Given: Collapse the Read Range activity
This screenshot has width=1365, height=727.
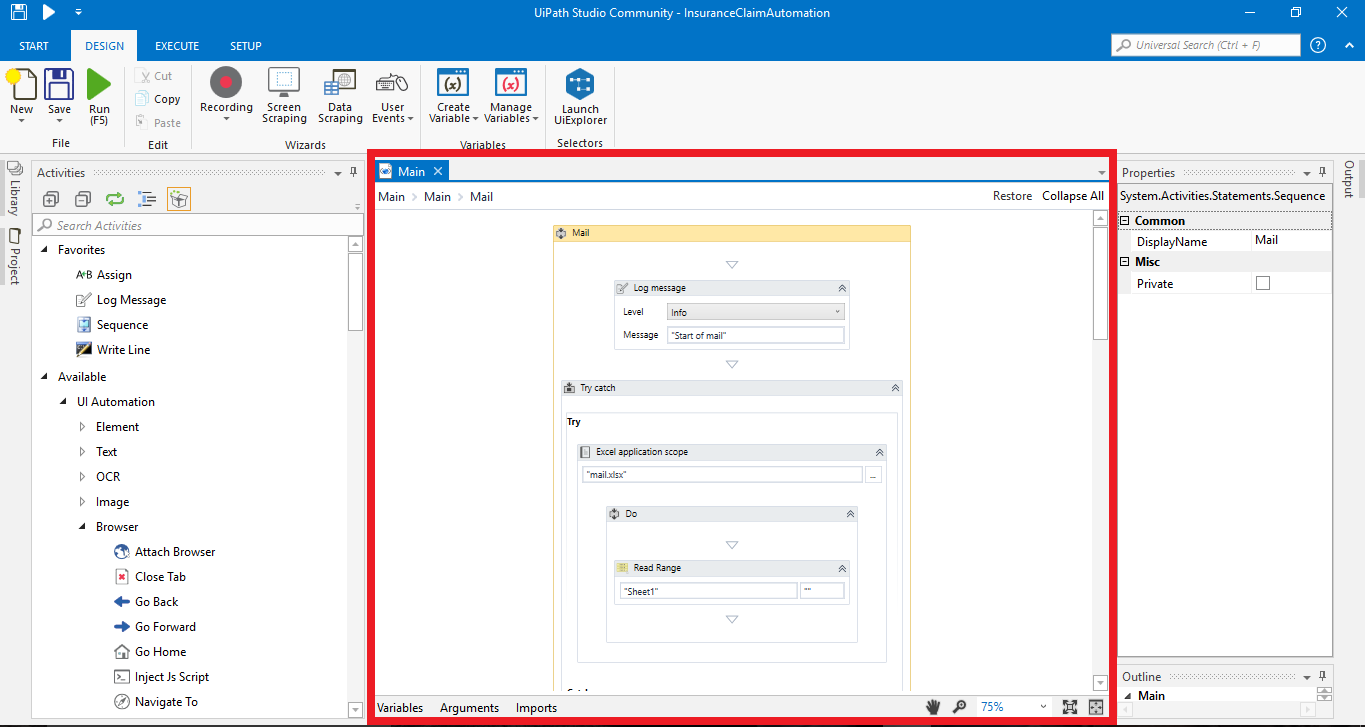Looking at the screenshot, I should click(x=842, y=568).
